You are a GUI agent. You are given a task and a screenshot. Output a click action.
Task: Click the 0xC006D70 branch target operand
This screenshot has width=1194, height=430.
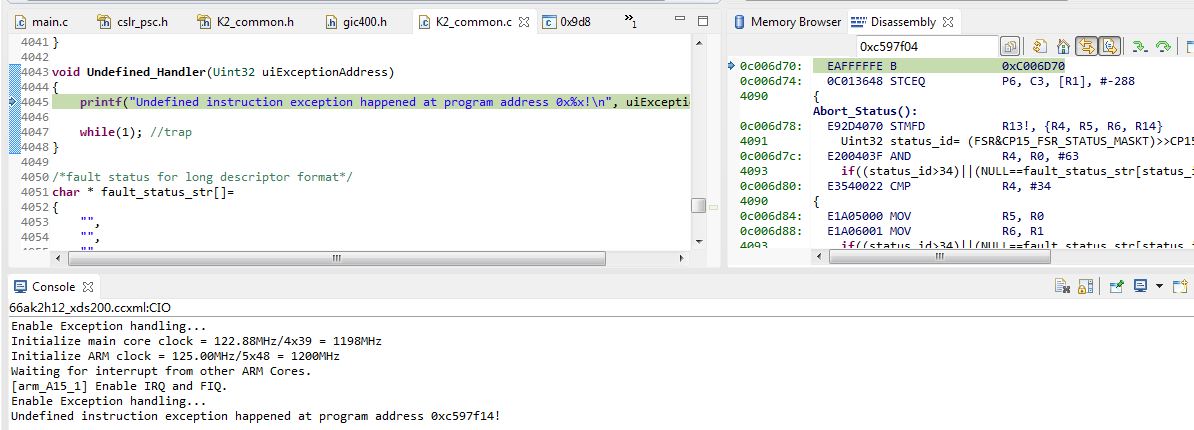1033,66
